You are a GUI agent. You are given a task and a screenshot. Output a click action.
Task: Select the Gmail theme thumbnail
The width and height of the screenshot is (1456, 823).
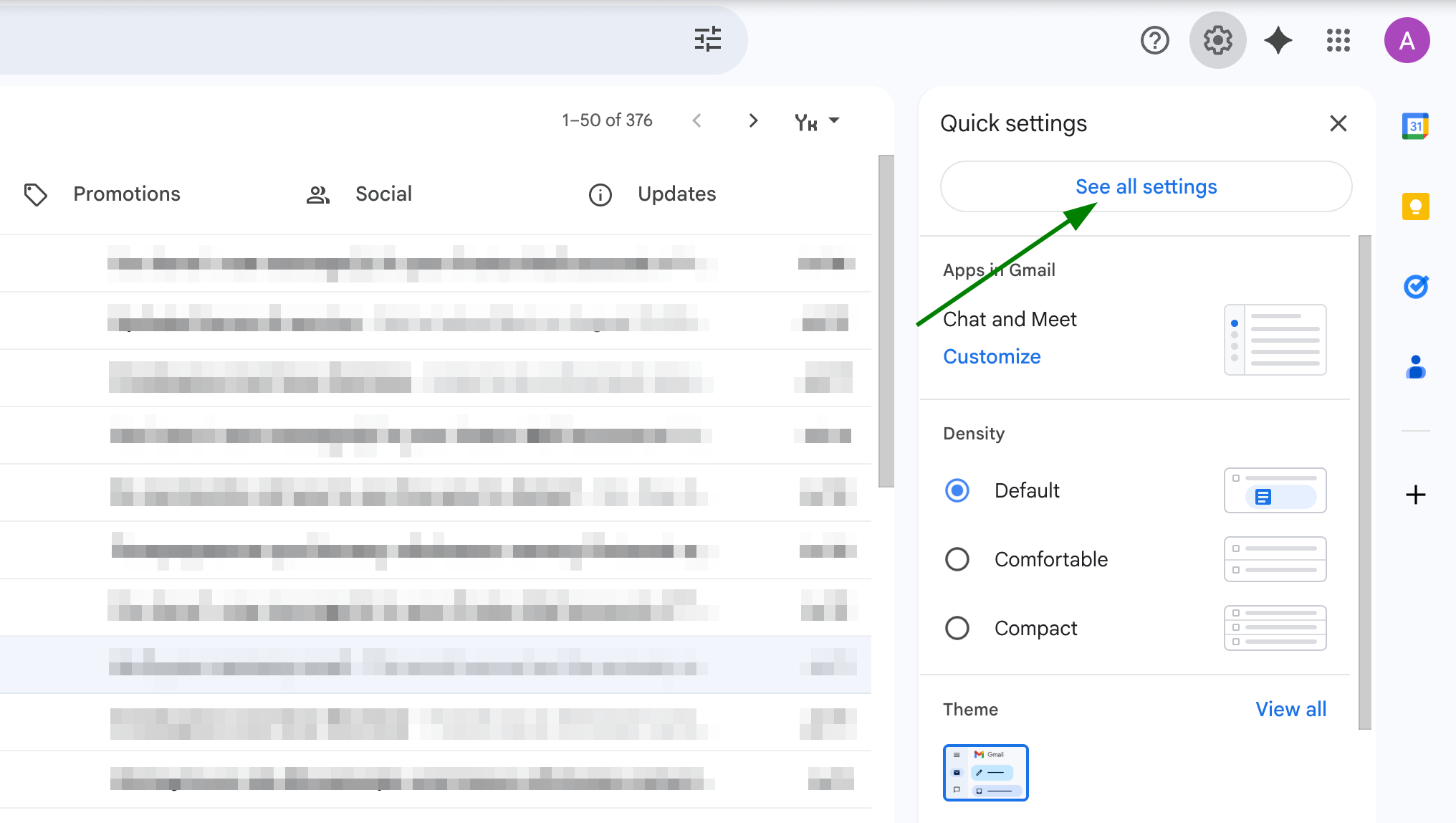pyautogui.click(x=985, y=773)
